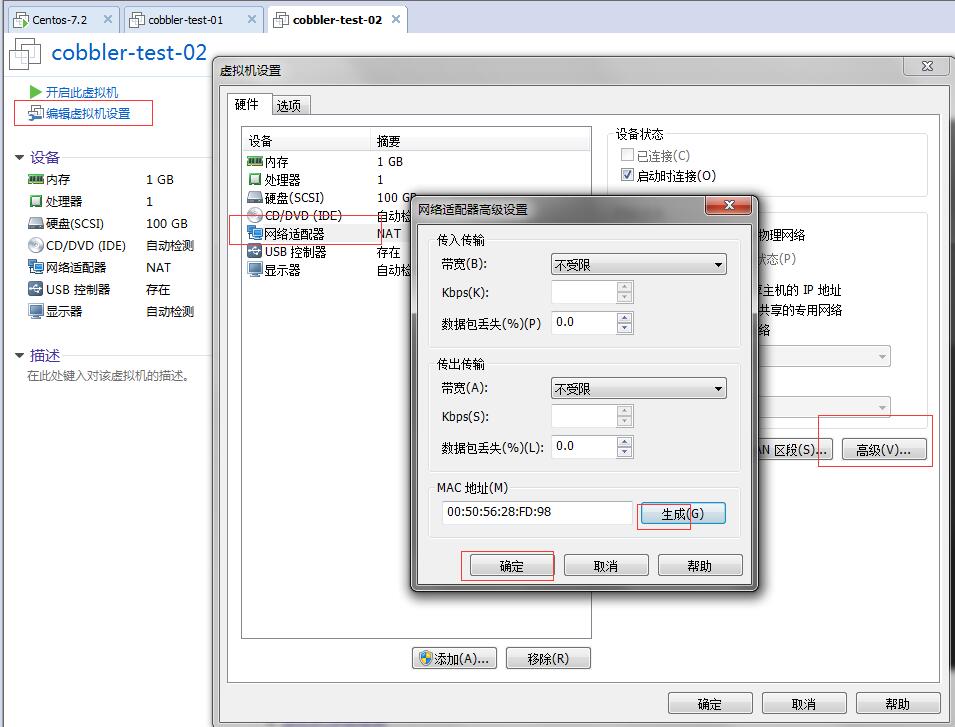Viewport: 955px width, 727px height.
Task: Click 帮助 in the advanced settings dialog
Action: 700,566
